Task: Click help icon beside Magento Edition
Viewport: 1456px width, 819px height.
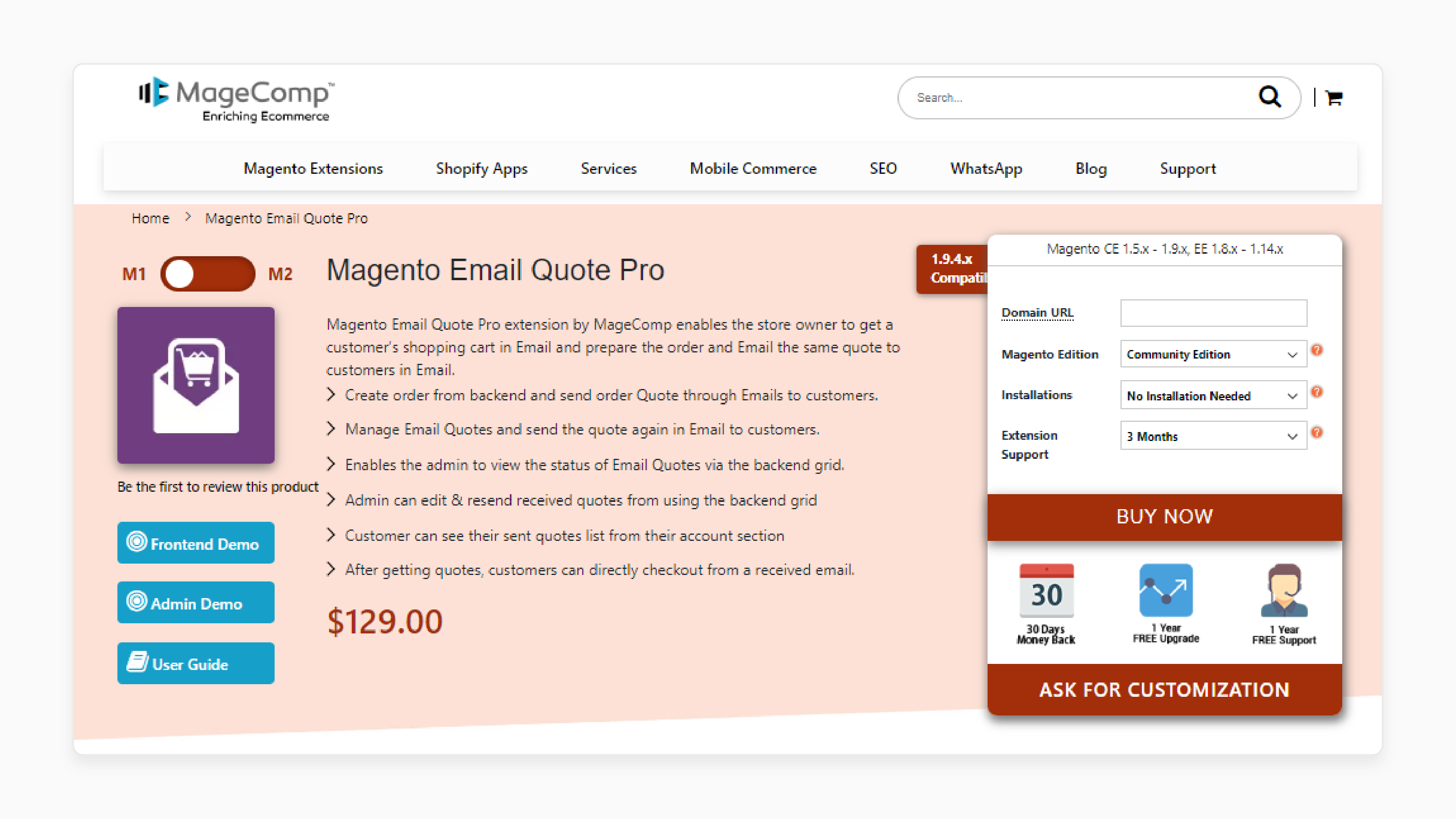Action: 1317,350
